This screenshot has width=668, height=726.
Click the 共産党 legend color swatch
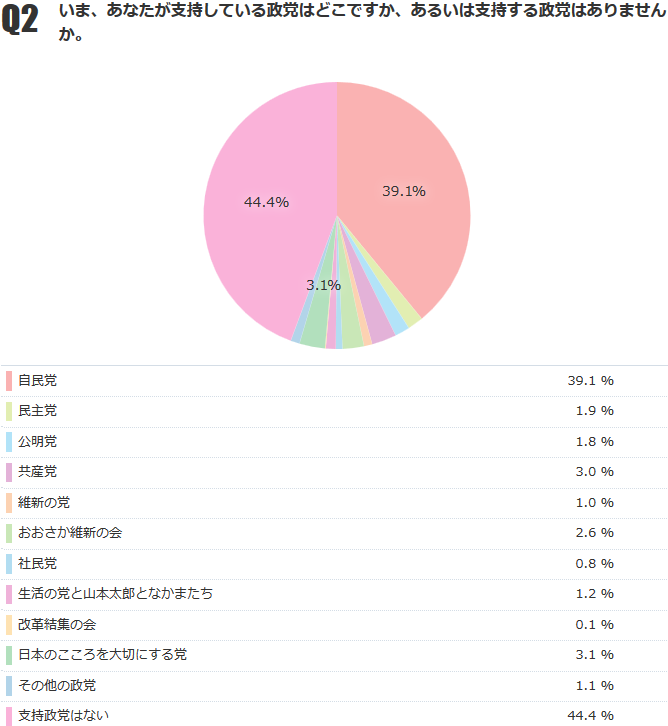coord(8,472)
